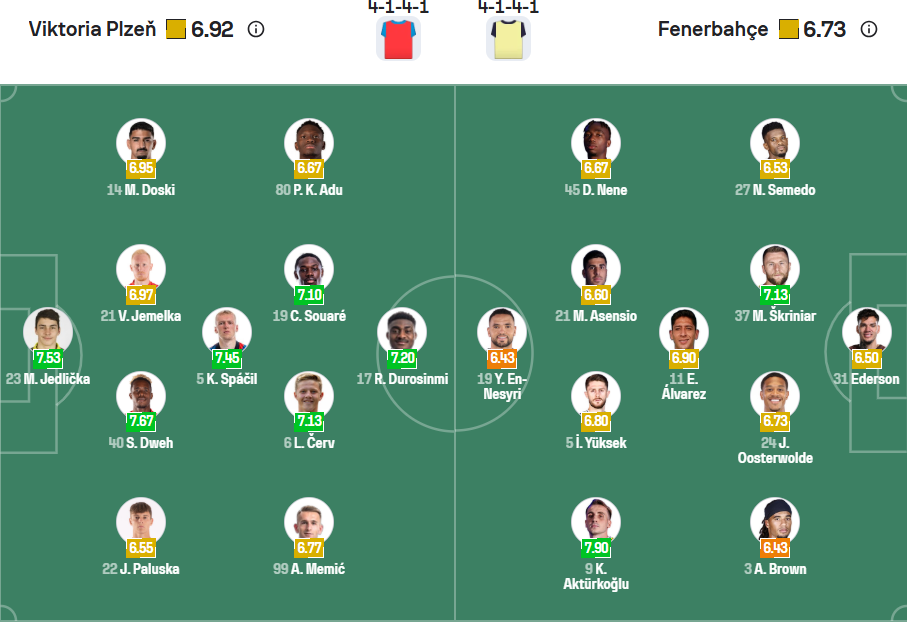Click S. Dweh 7.67 rating badge

(141, 422)
